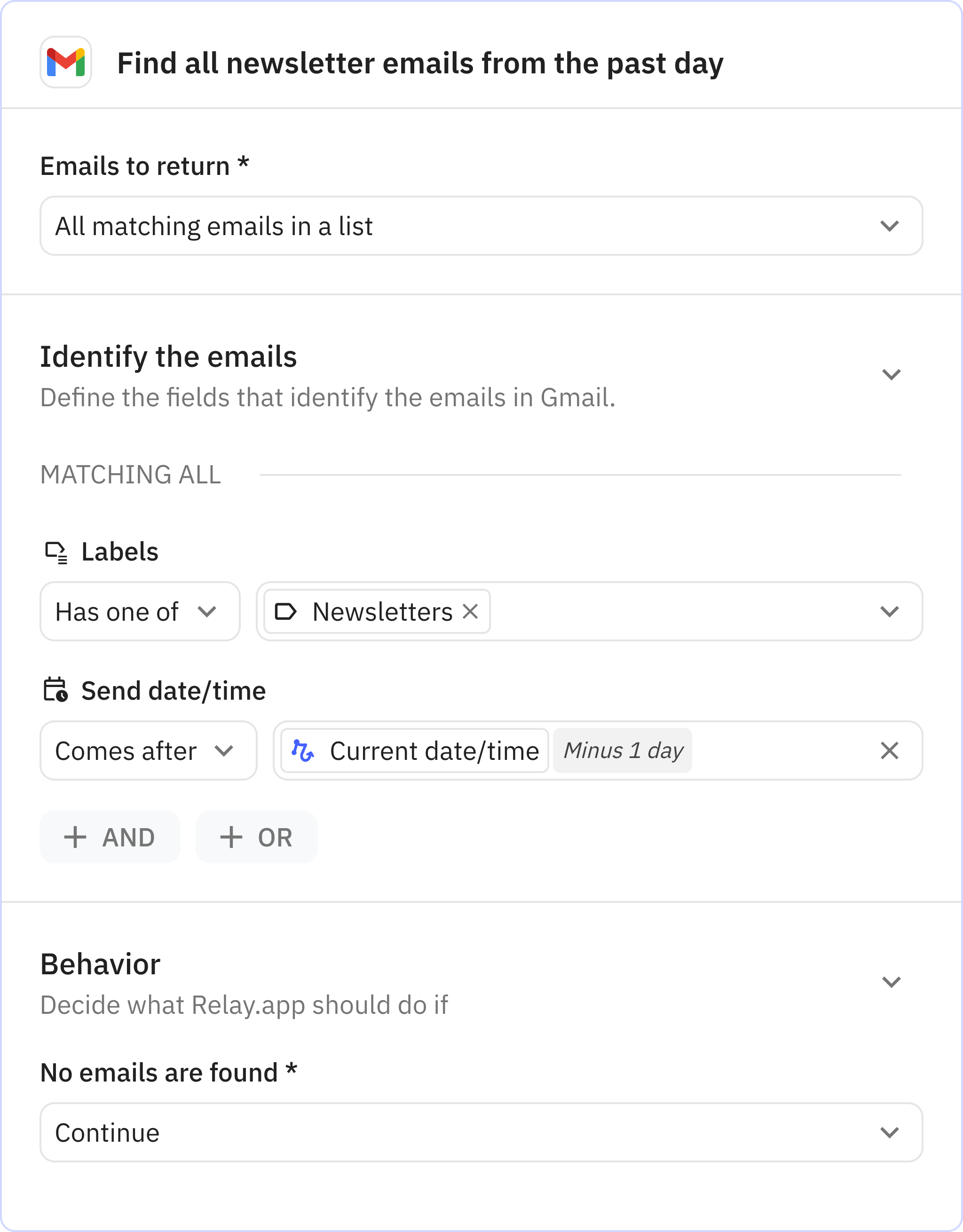Click the Labels tag icon

(56, 552)
